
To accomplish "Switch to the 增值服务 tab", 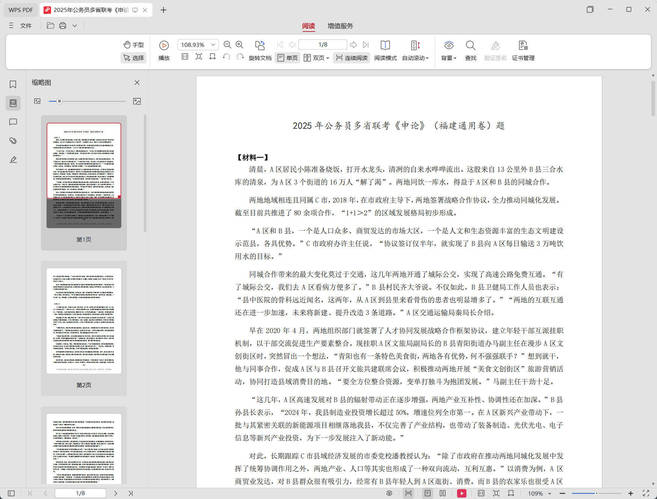I will tap(340, 26).
